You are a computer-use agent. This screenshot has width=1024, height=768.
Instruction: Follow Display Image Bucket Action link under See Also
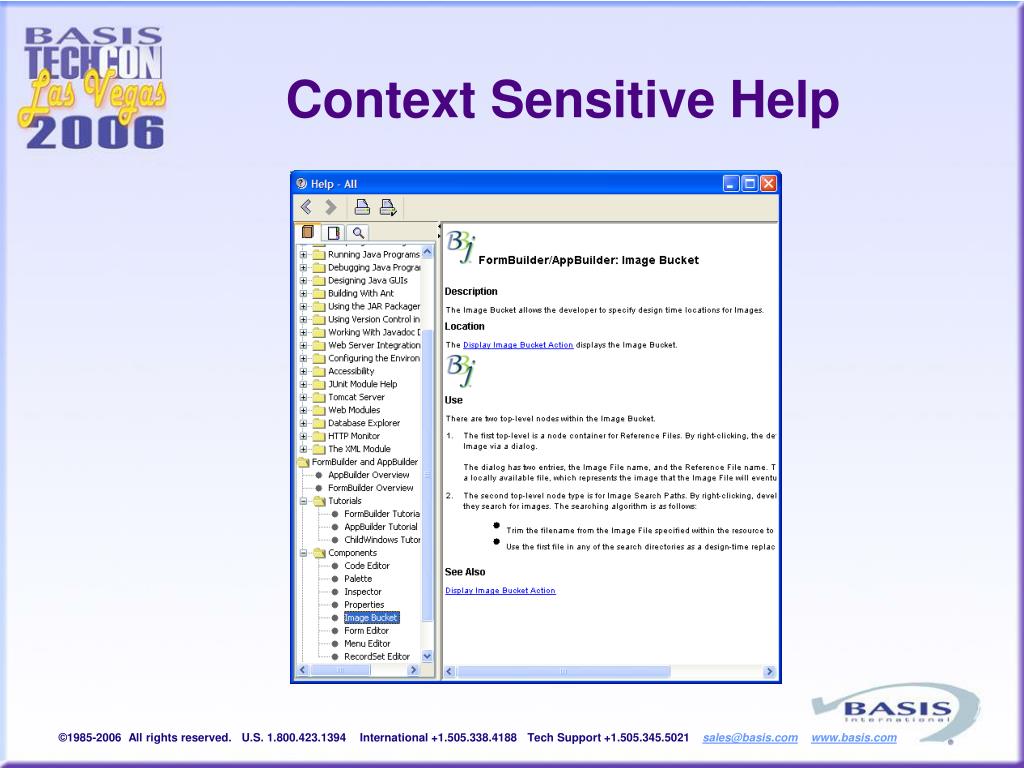500,590
